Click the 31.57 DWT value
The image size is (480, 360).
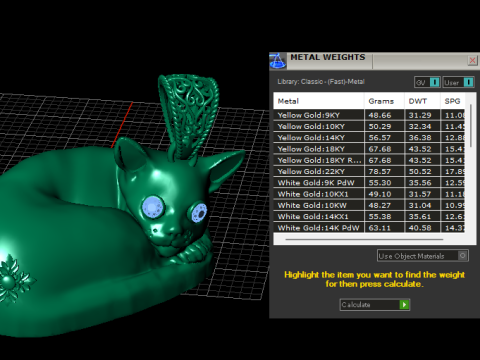point(420,194)
